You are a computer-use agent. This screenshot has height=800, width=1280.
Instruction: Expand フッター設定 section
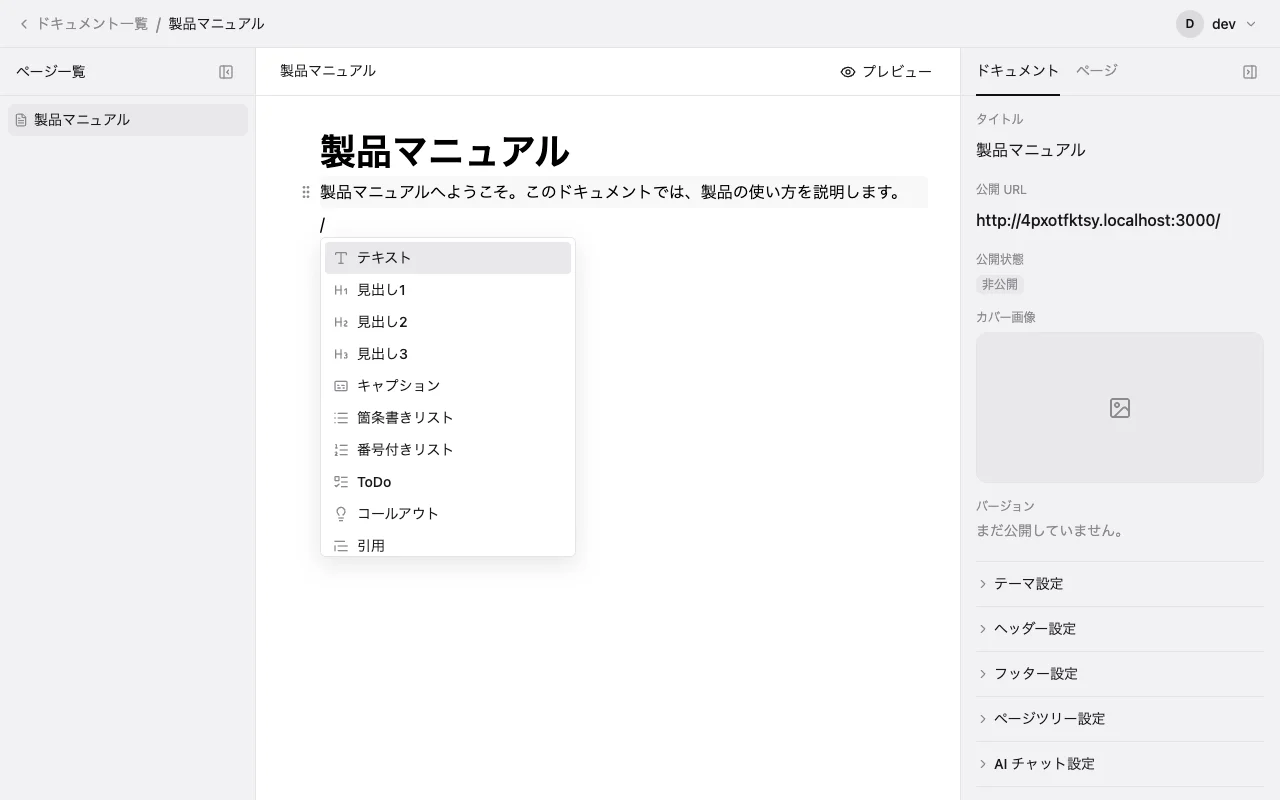[x=1120, y=674]
